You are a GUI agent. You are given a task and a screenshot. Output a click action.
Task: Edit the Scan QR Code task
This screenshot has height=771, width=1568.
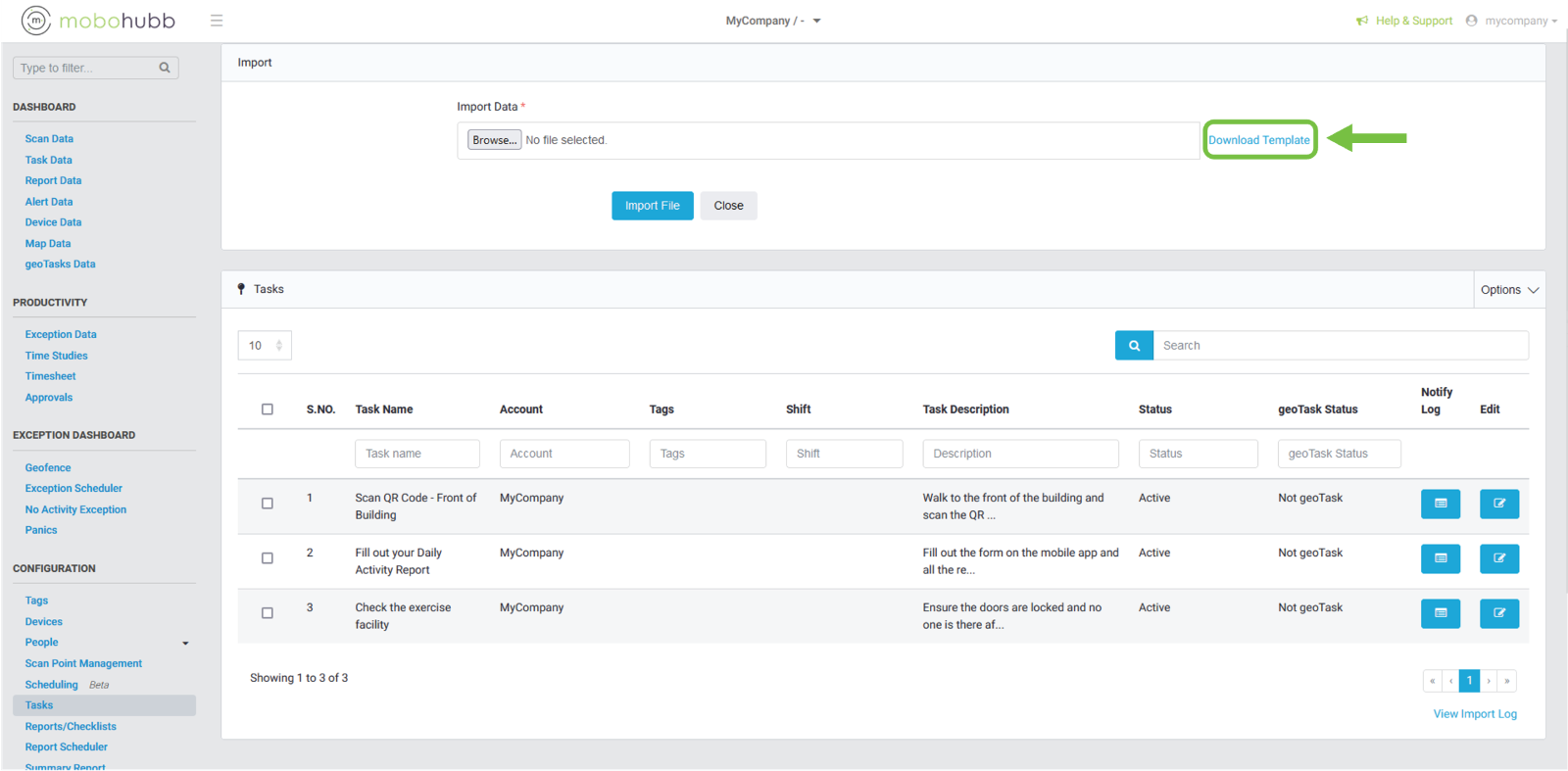click(x=1498, y=504)
